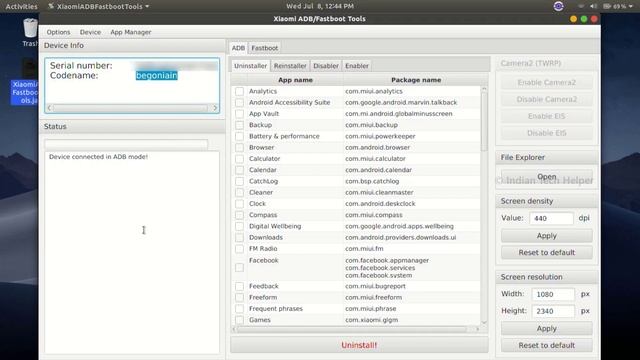640x360 pixels.
Task: Open the clock showing Wed Jul 8
Action: (x=320, y=6)
